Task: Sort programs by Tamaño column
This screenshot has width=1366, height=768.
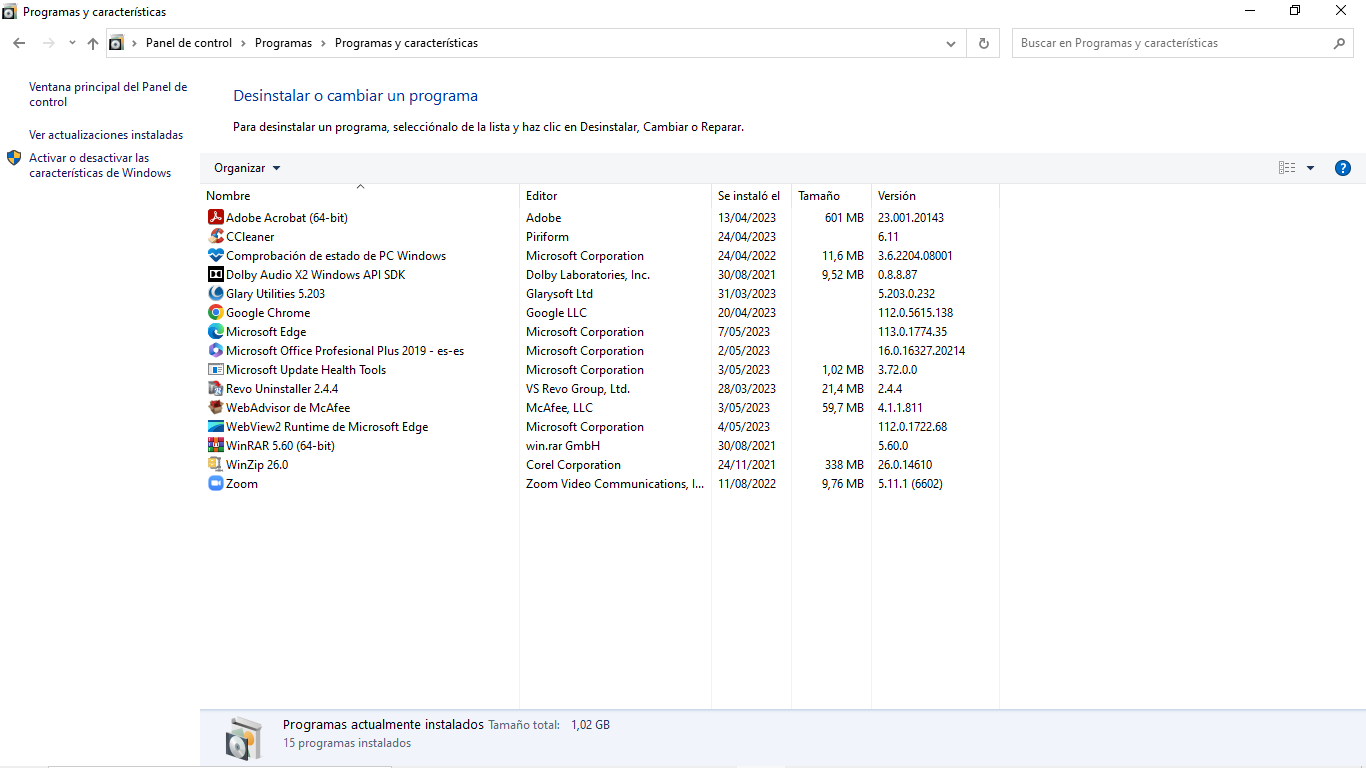Action: [819, 196]
